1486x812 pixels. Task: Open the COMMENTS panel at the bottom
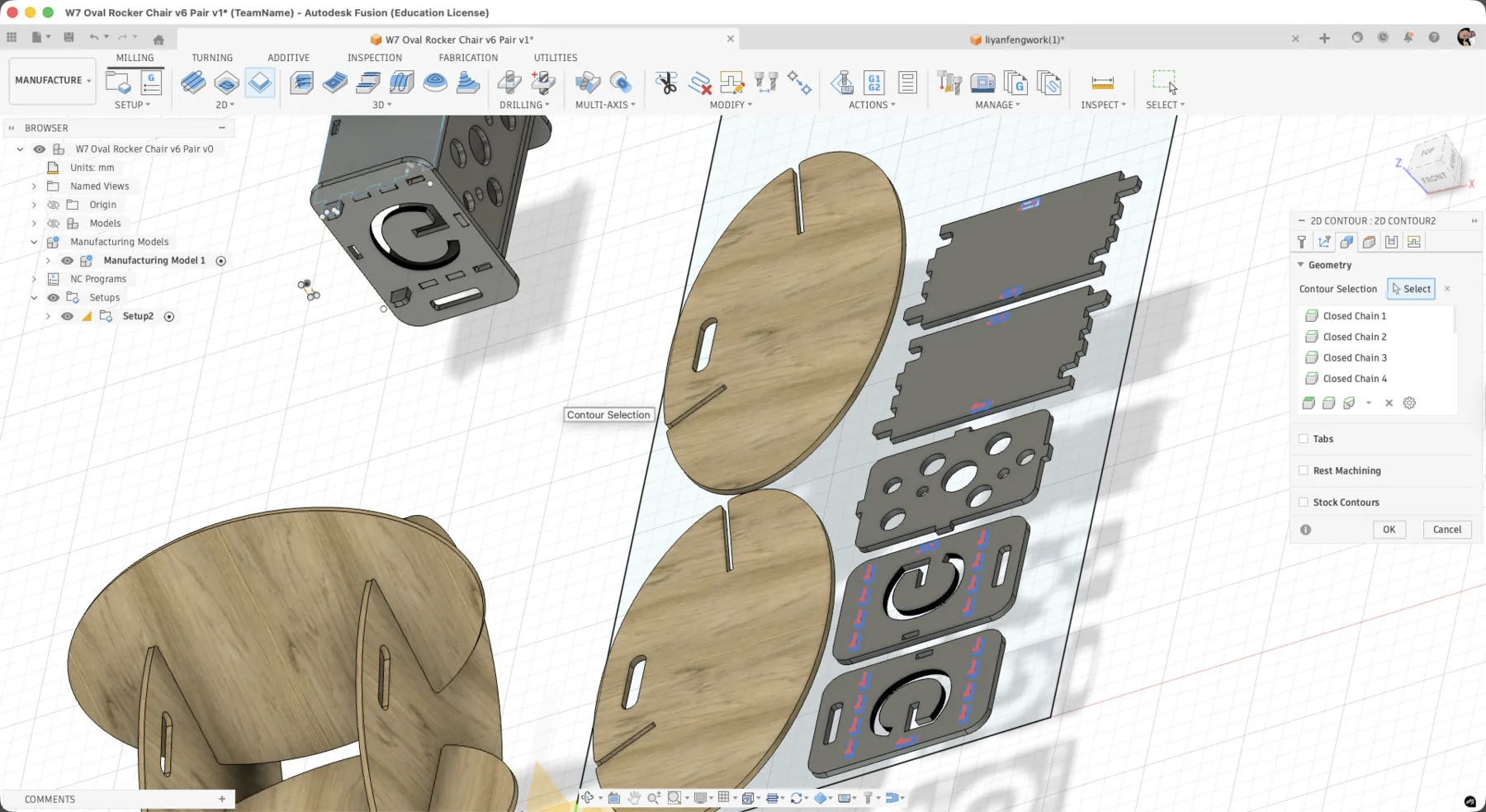point(50,799)
